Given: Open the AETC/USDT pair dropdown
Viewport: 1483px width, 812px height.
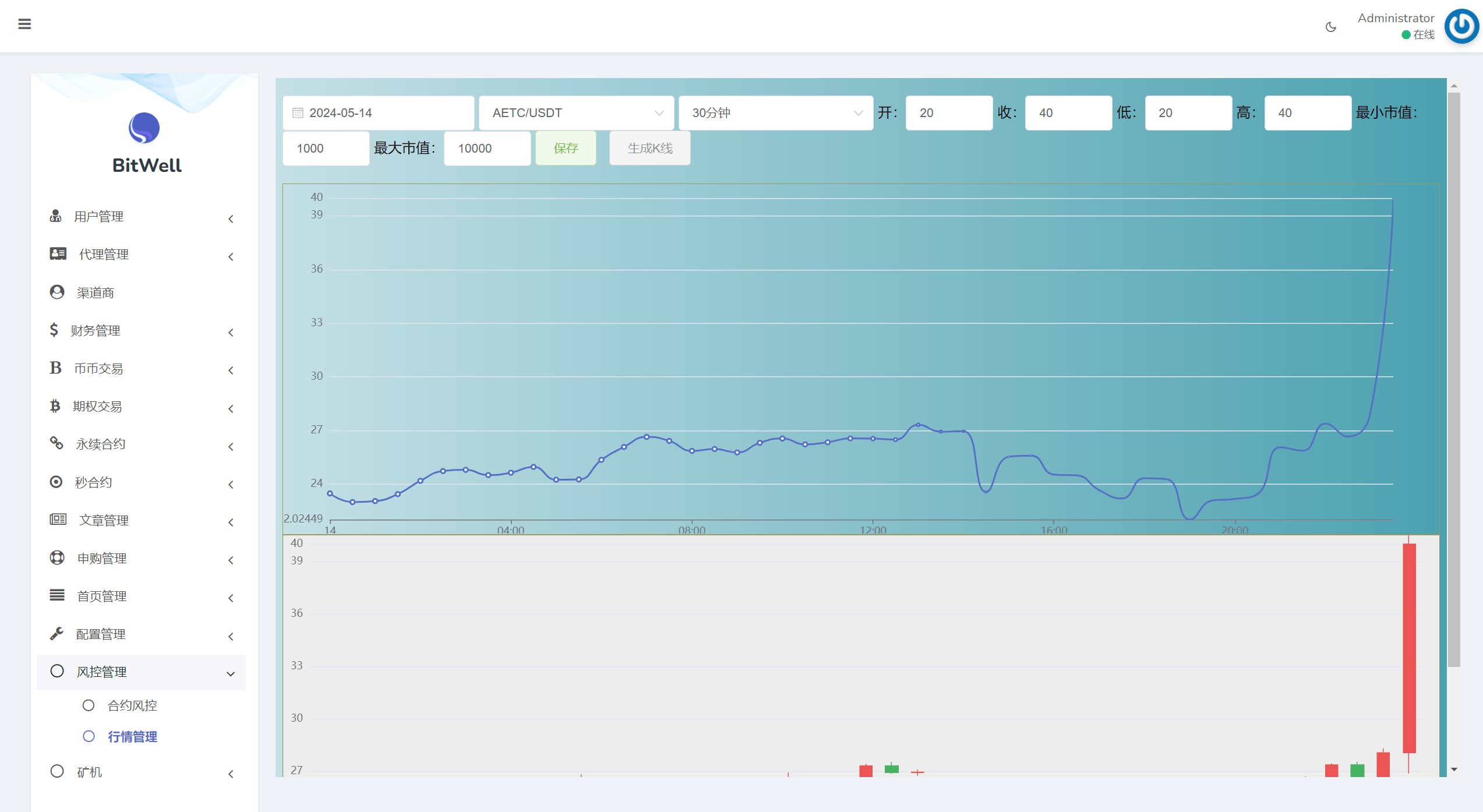Looking at the screenshot, I should tap(576, 112).
